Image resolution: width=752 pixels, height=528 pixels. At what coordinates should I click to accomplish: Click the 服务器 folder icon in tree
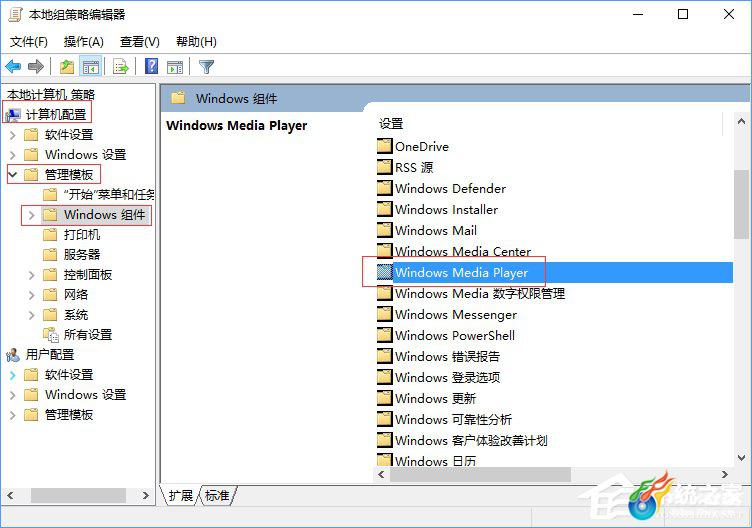coord(50,255)
